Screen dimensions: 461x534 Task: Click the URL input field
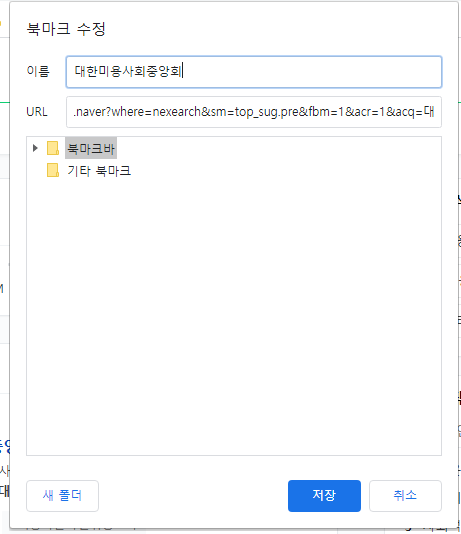coord(254,112)
